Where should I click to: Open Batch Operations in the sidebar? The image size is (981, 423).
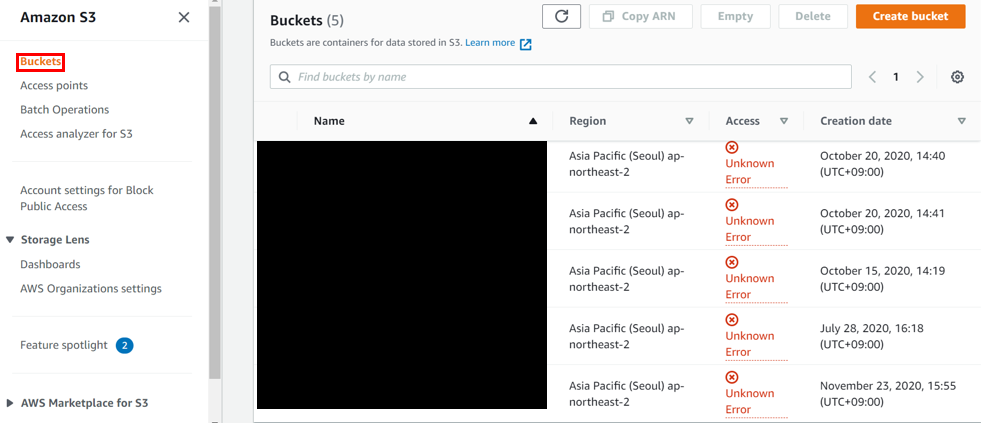pyautogui.click(x=64, y=110)
